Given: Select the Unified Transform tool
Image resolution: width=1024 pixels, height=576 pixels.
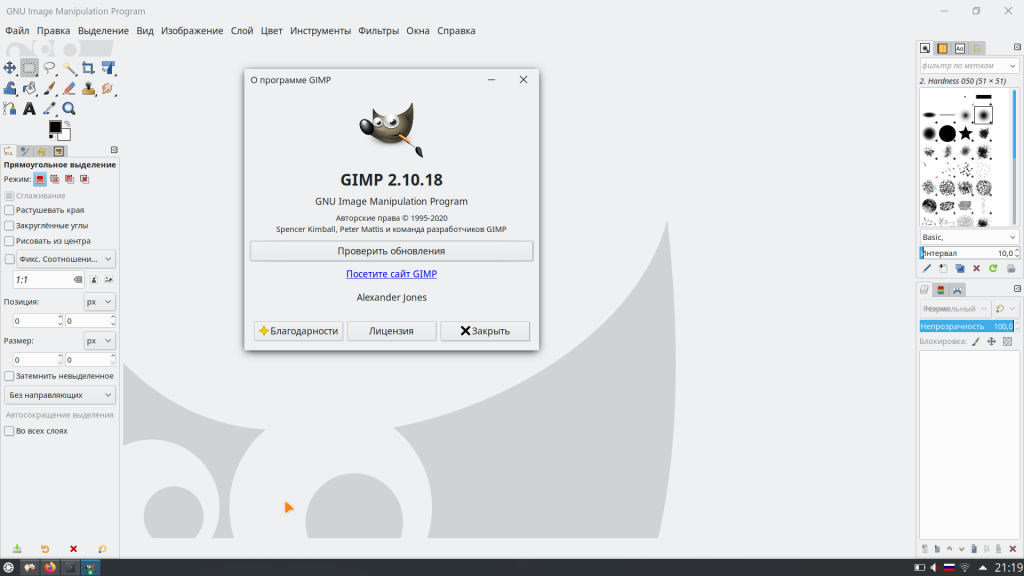Looking at the screenshot, I should tap(108, 68).
